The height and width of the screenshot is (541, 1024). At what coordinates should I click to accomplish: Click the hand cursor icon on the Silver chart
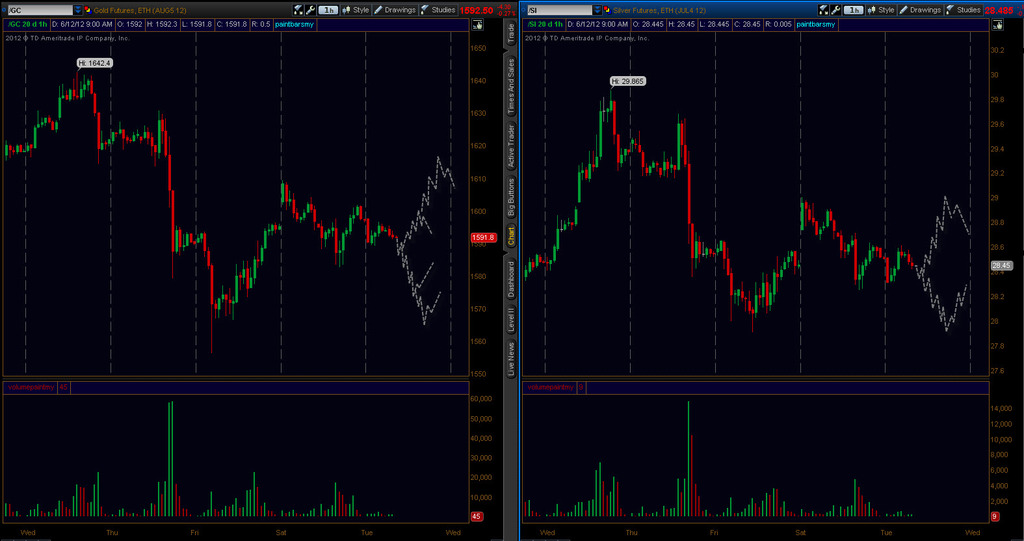[997, 25]
